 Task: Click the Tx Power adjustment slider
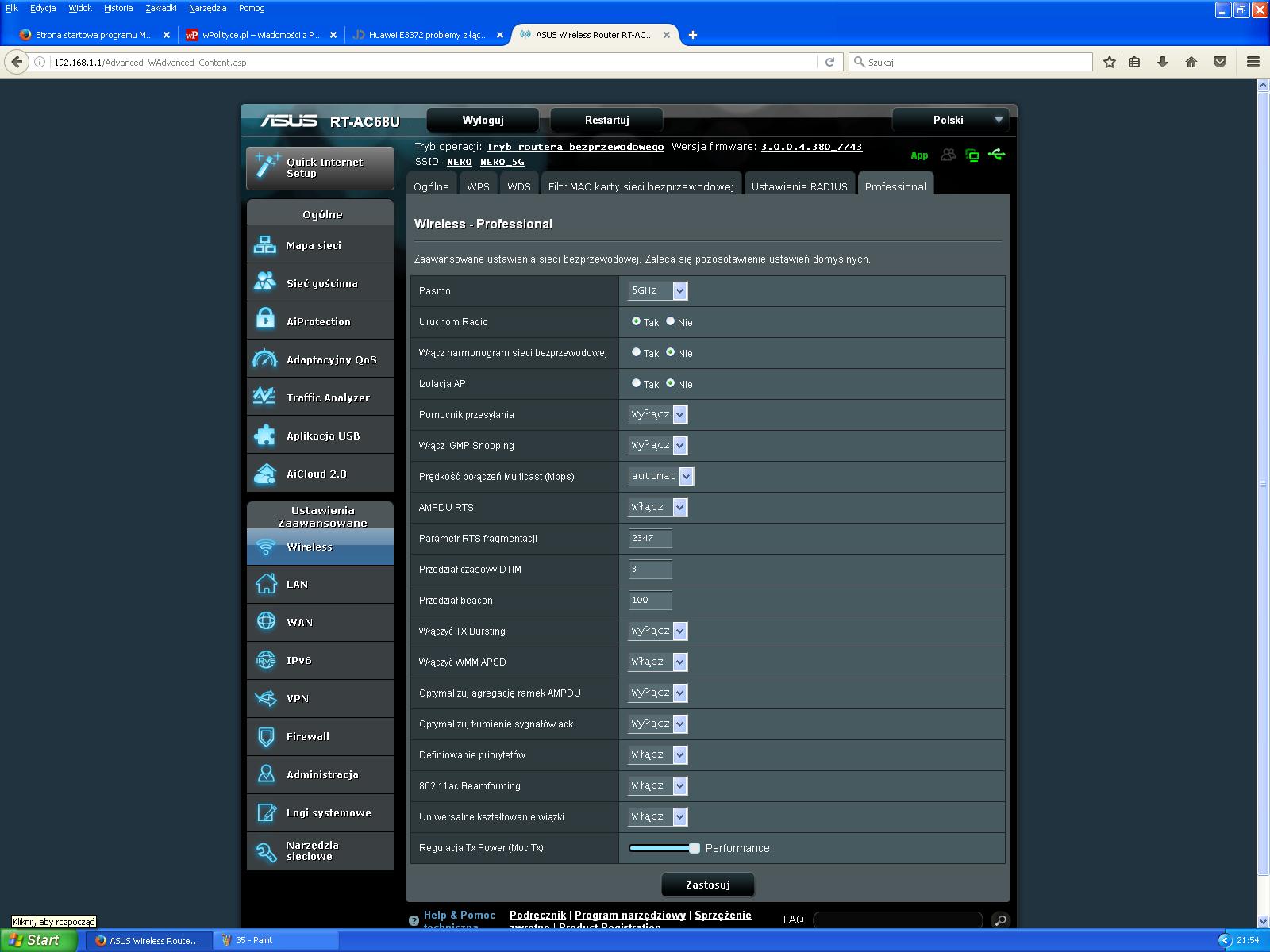click(x=664, y=848)
